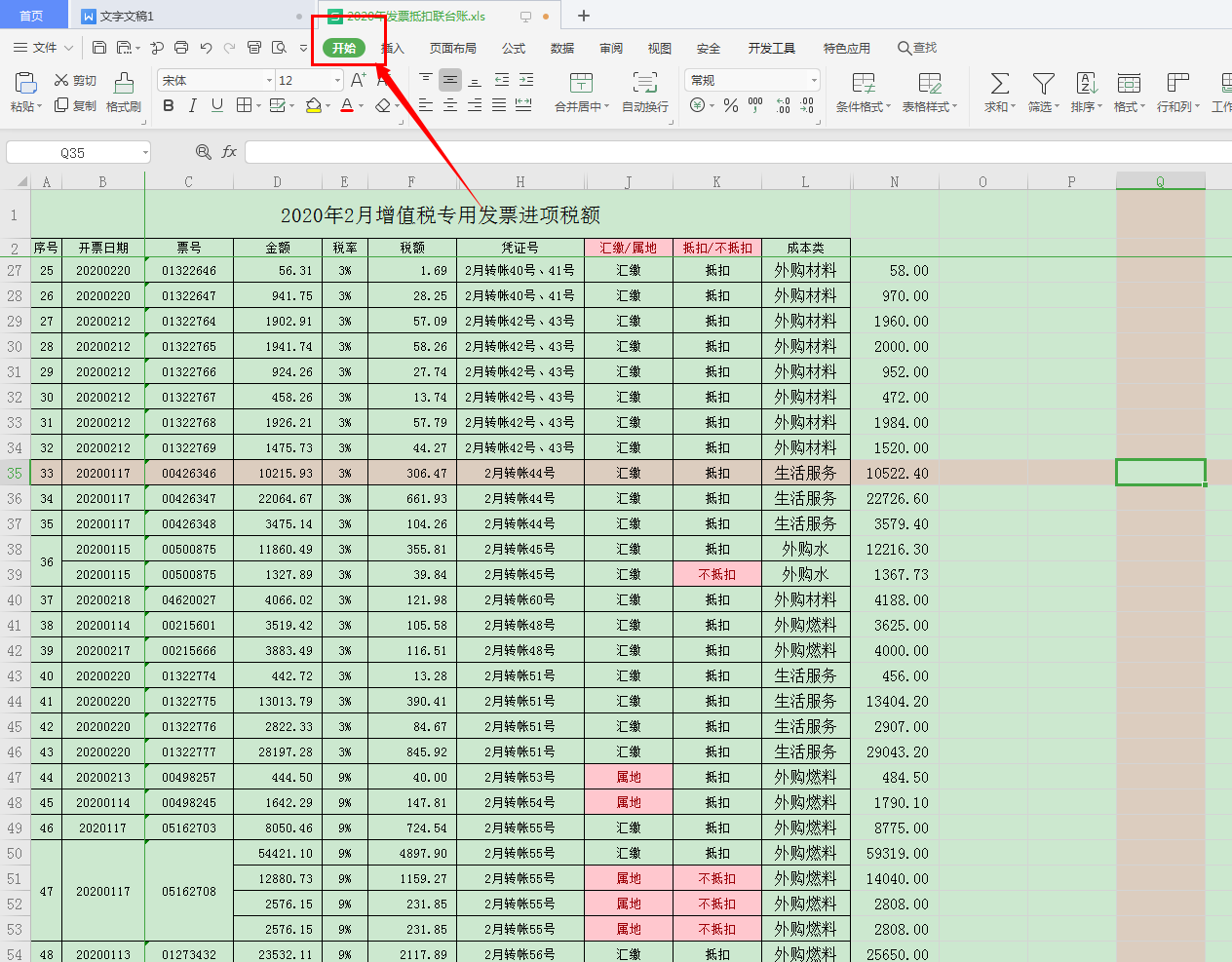
Task: Increase decimal places
Action: click(x=784, y=105)
